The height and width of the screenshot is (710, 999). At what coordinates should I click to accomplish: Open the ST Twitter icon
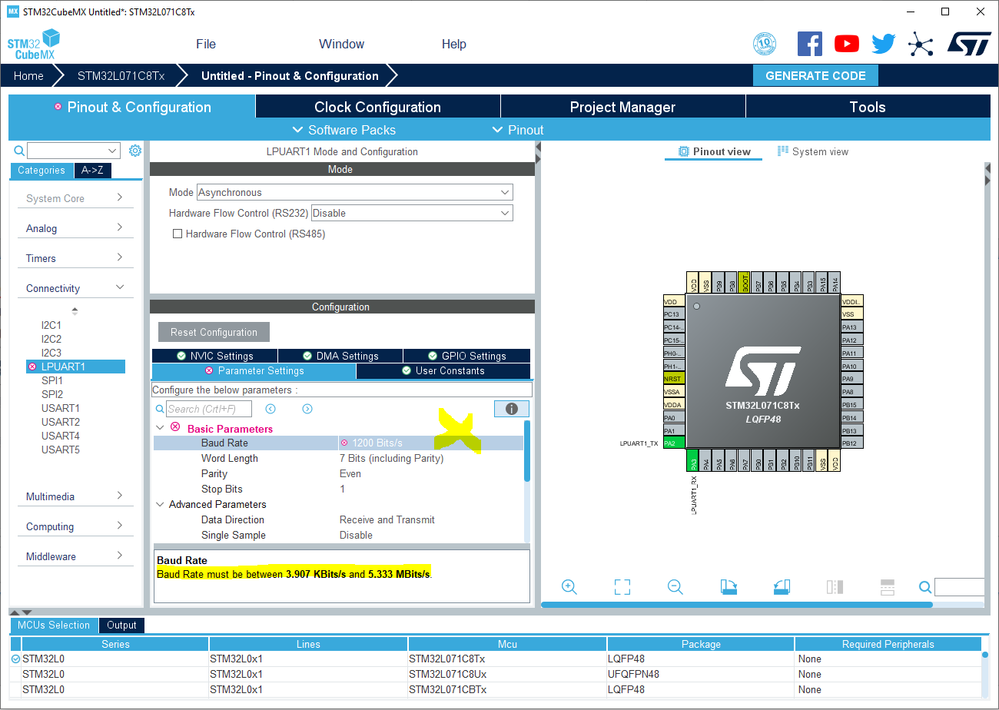(x=883, y=44)
